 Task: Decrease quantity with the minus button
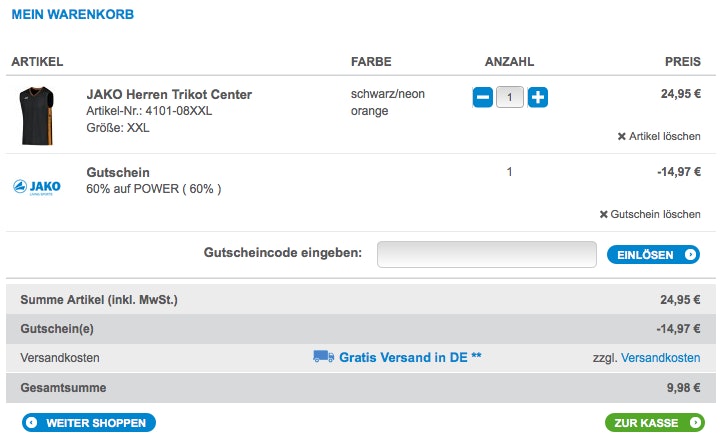click(482, 98)
